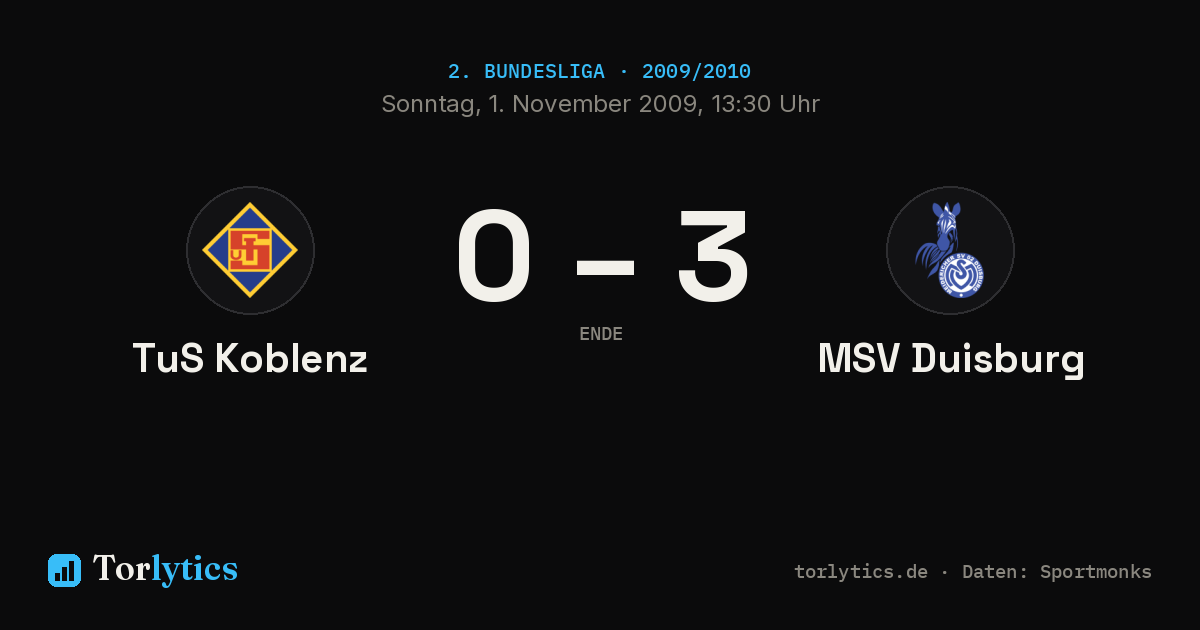The width and height of the screenshot is (1200, 630).
Task: Click the home score digit 0
Action: coord(494,257)
